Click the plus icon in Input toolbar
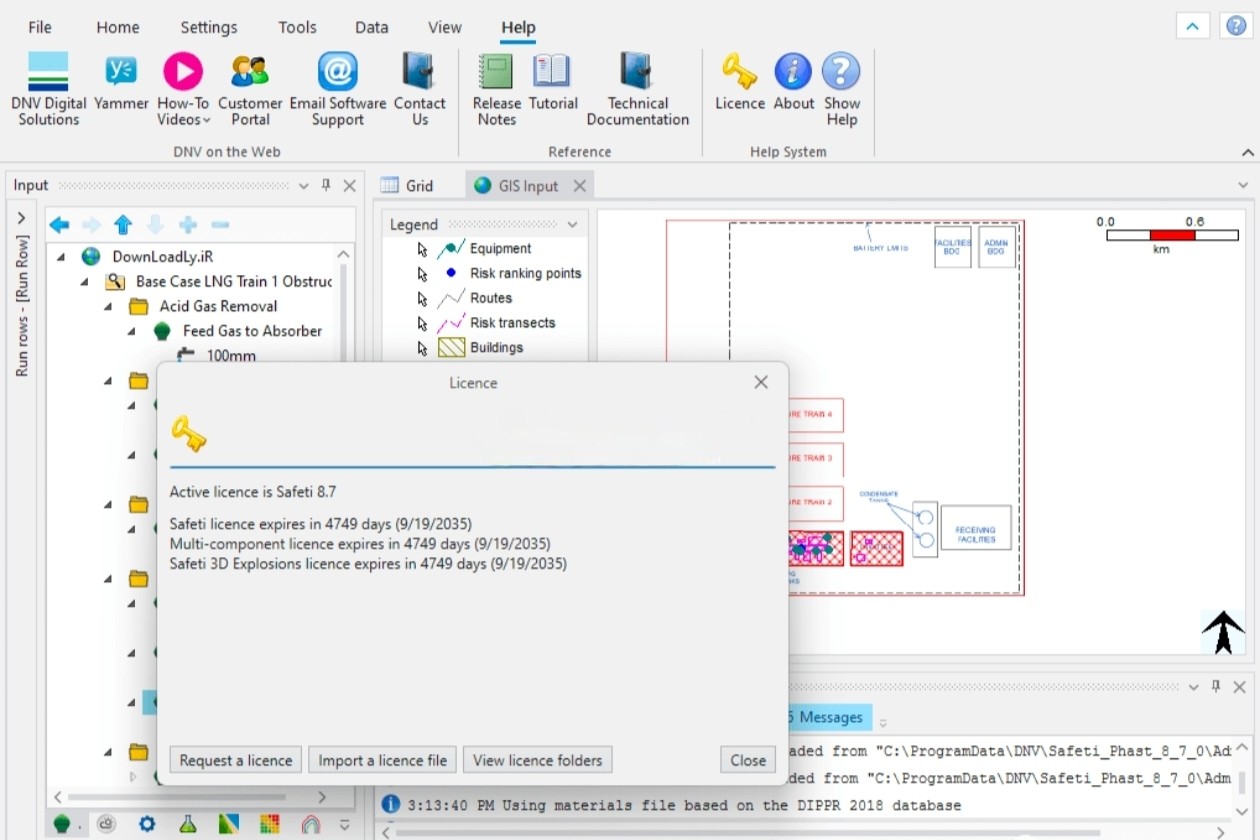This screenshot has width=1260, height=840. pos(188,225)
